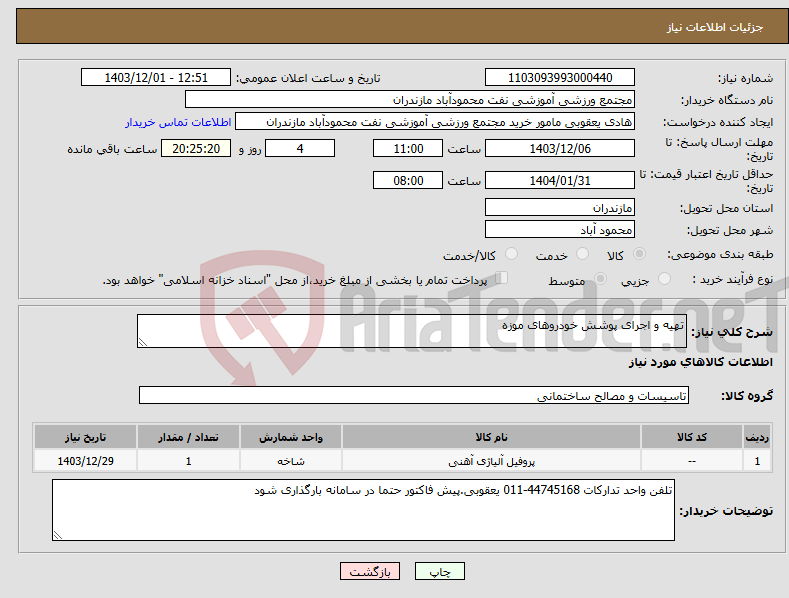Click the بازگشت back button
789x598 pixels.
(x=370, y=571)
